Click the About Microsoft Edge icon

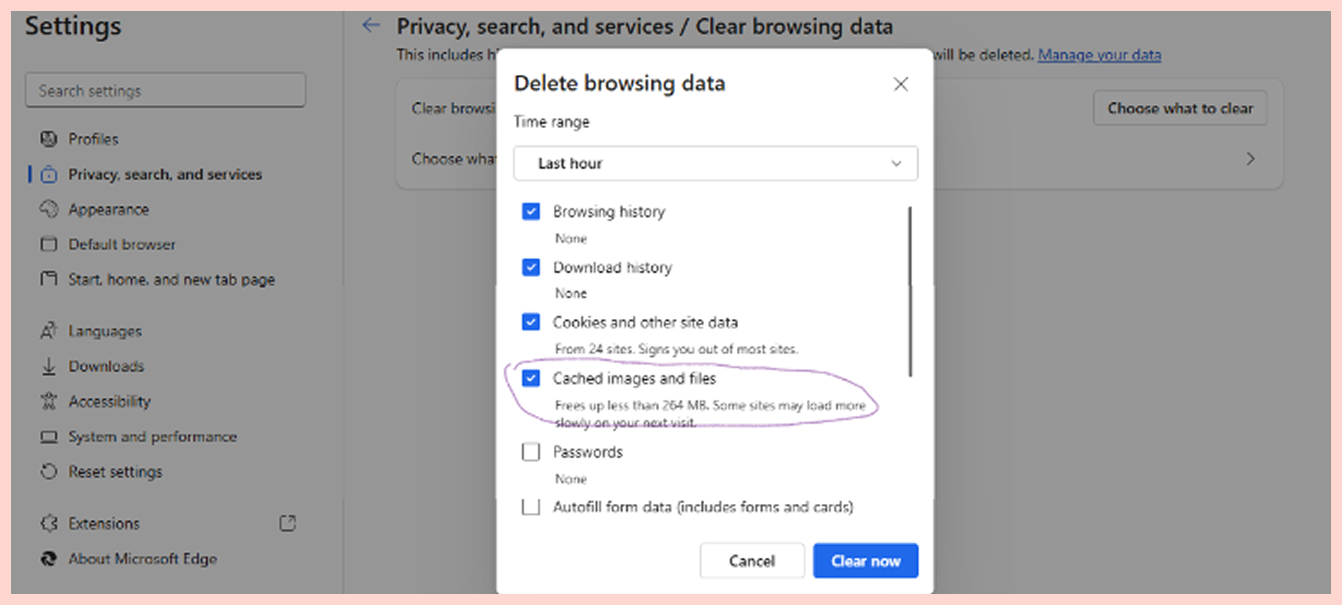click(48, 559)
